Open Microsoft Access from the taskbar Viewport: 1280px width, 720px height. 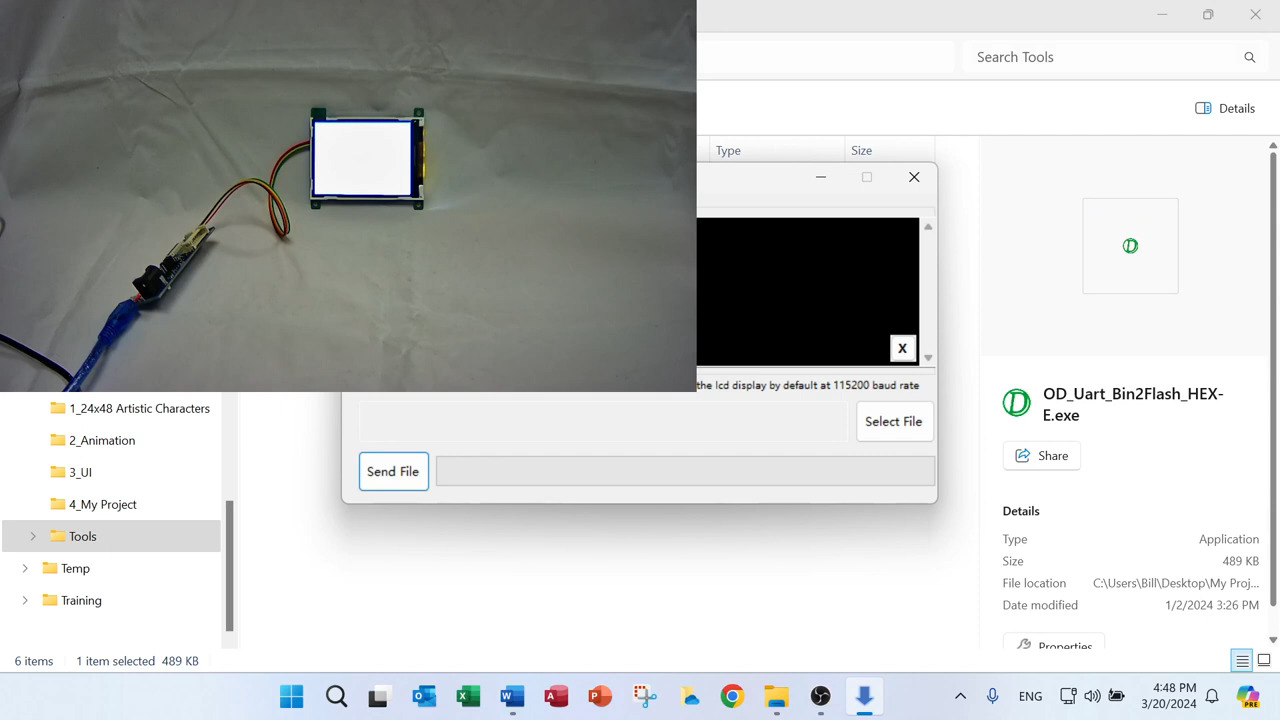556,696
